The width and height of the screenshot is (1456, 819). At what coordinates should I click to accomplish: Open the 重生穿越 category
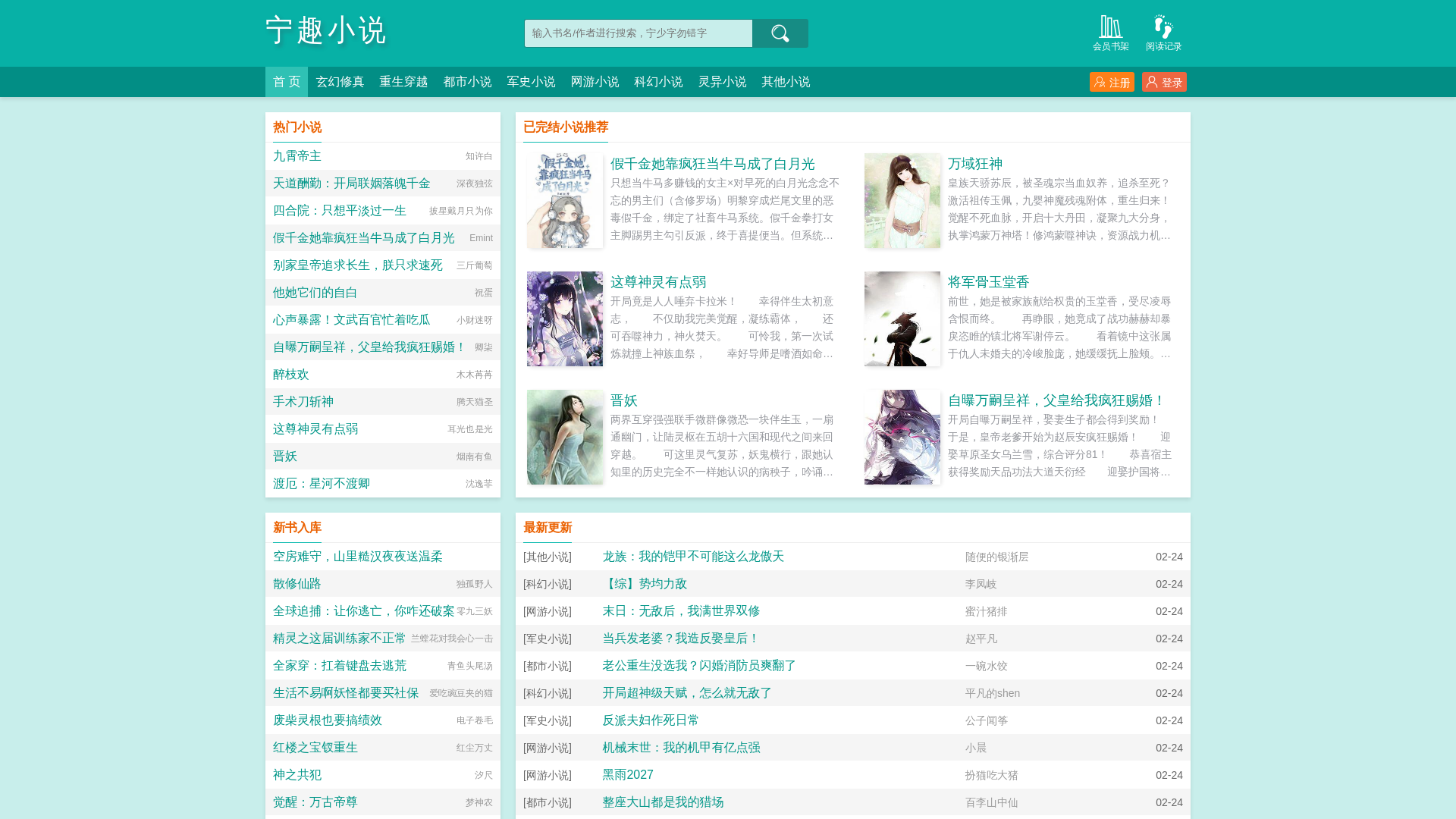click(x=403, y=82)
